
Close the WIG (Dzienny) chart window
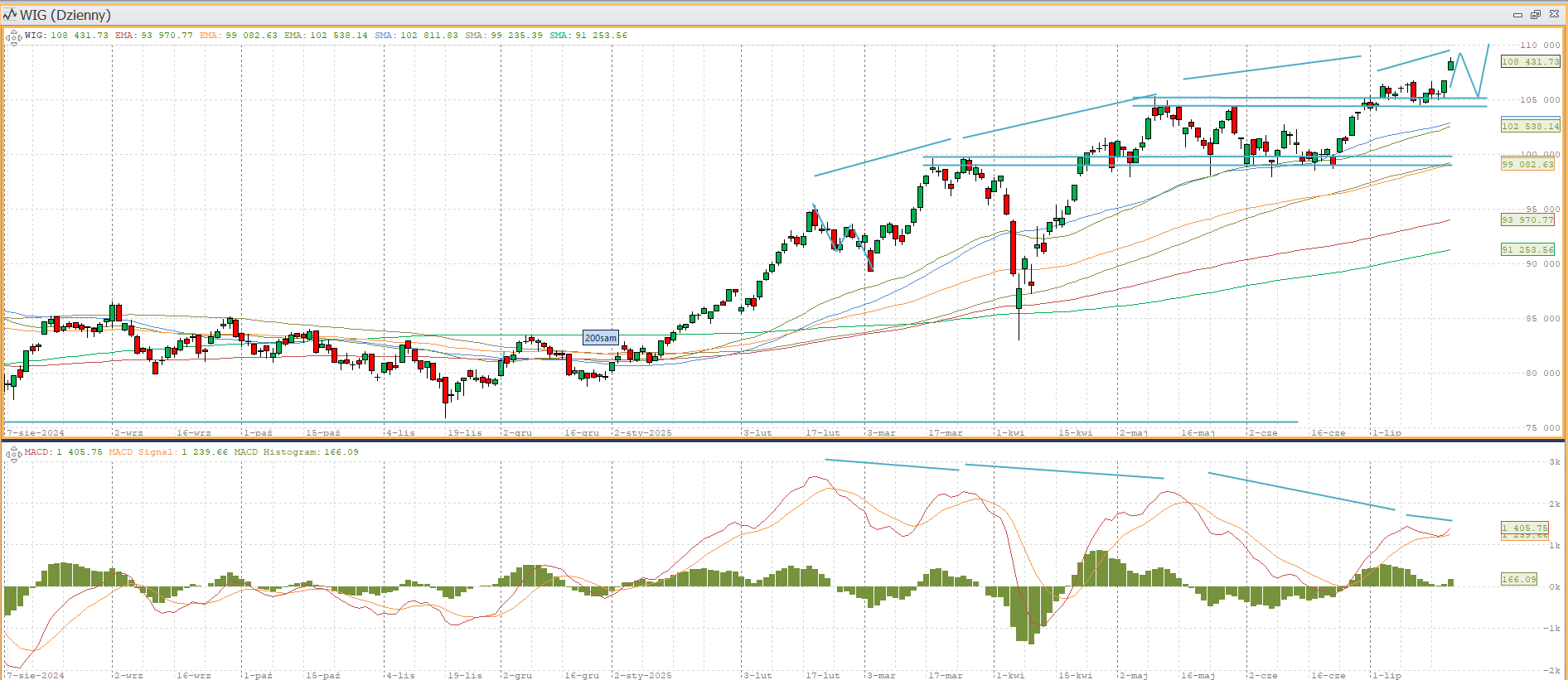click(x=1554, y=15)
